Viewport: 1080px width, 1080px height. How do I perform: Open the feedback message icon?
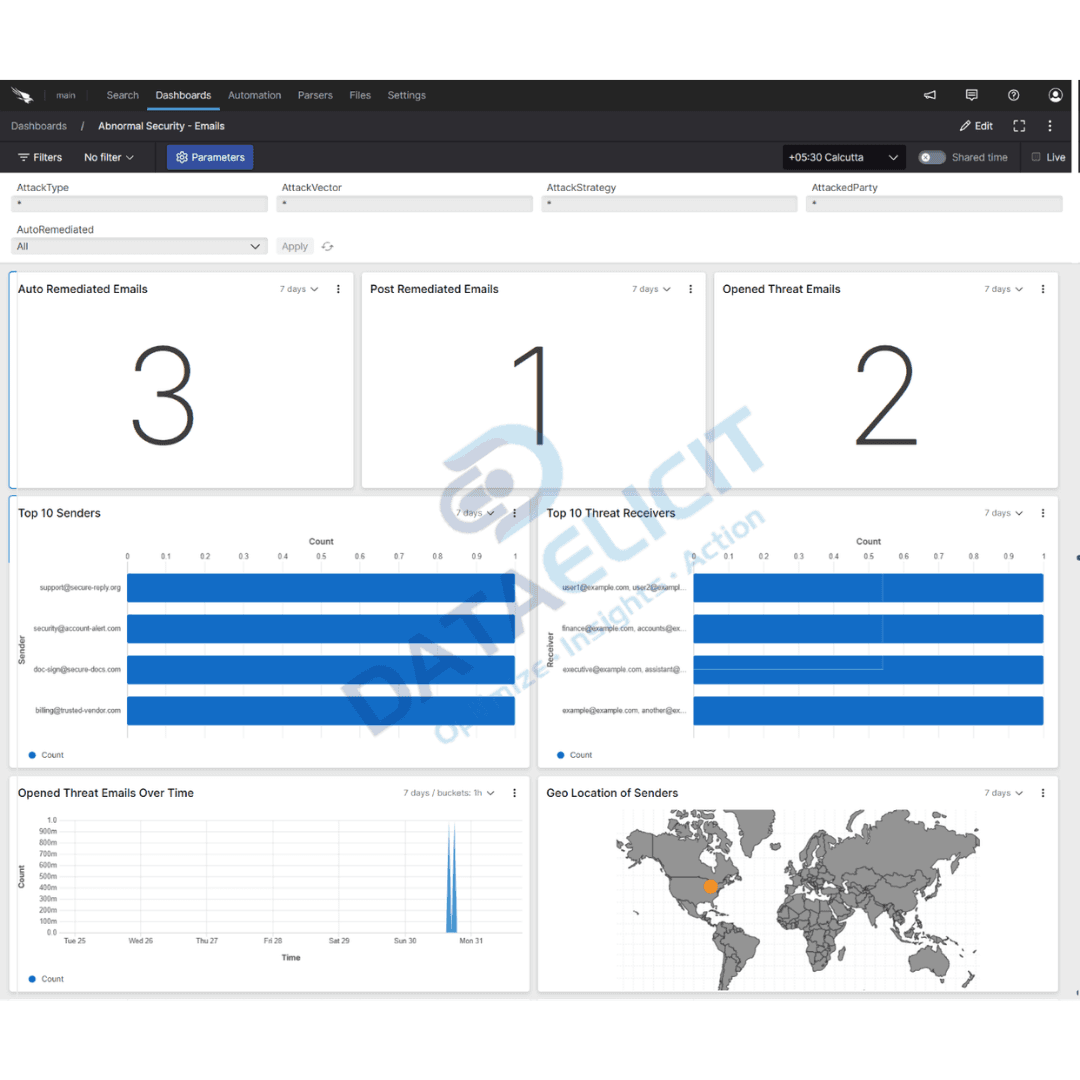click(x=971, y=95)
